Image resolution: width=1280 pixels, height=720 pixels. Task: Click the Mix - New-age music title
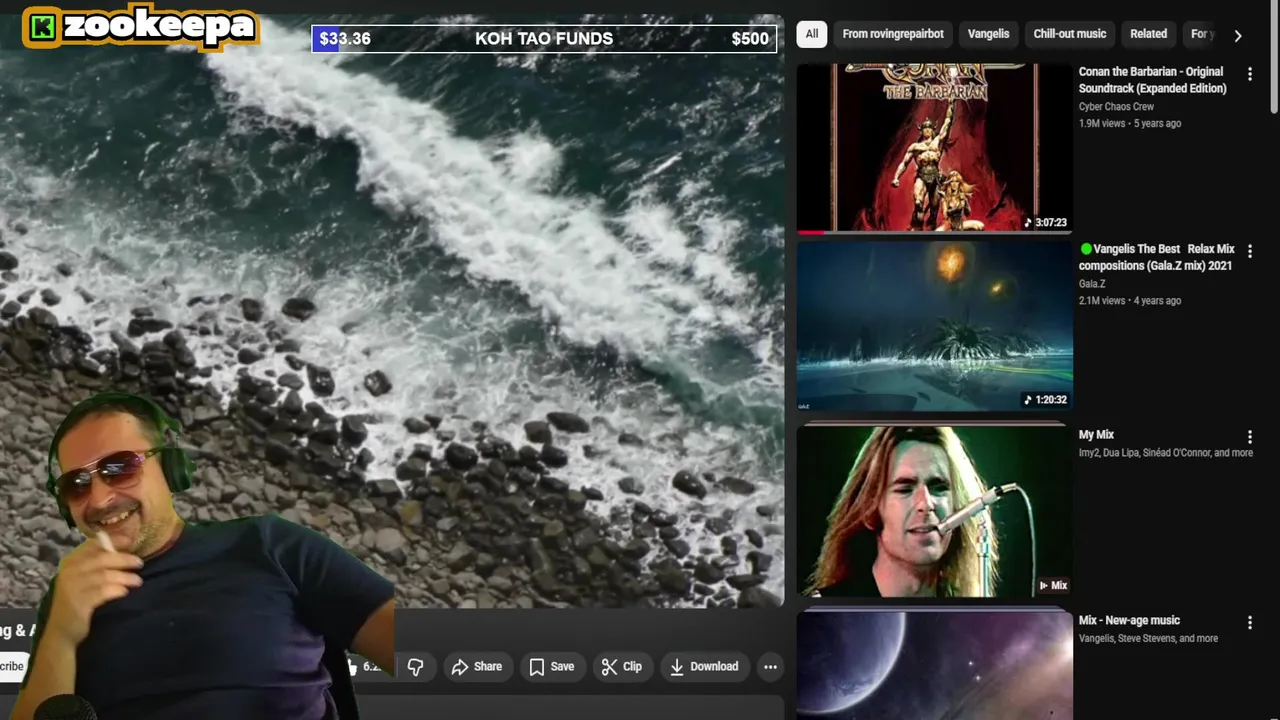pos(1129,621)
